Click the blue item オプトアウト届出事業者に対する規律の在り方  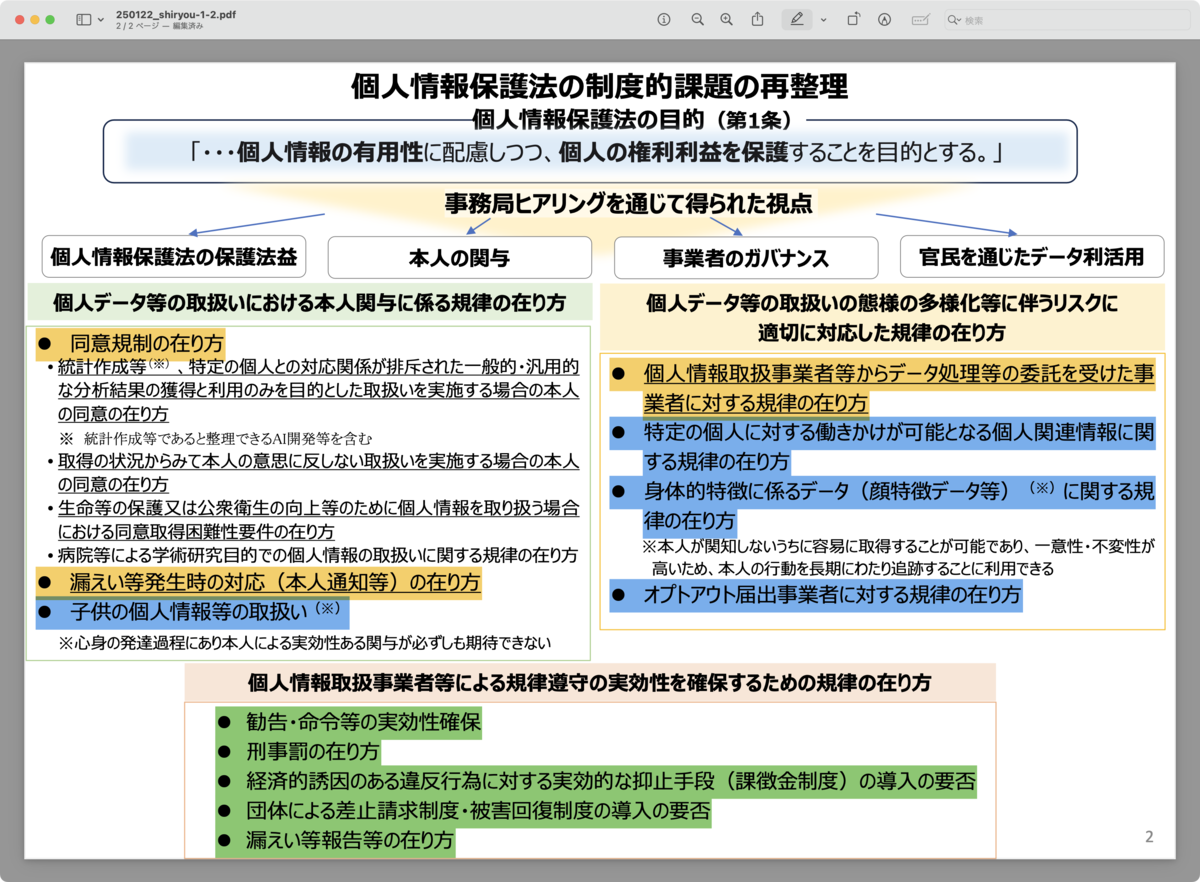817,596
